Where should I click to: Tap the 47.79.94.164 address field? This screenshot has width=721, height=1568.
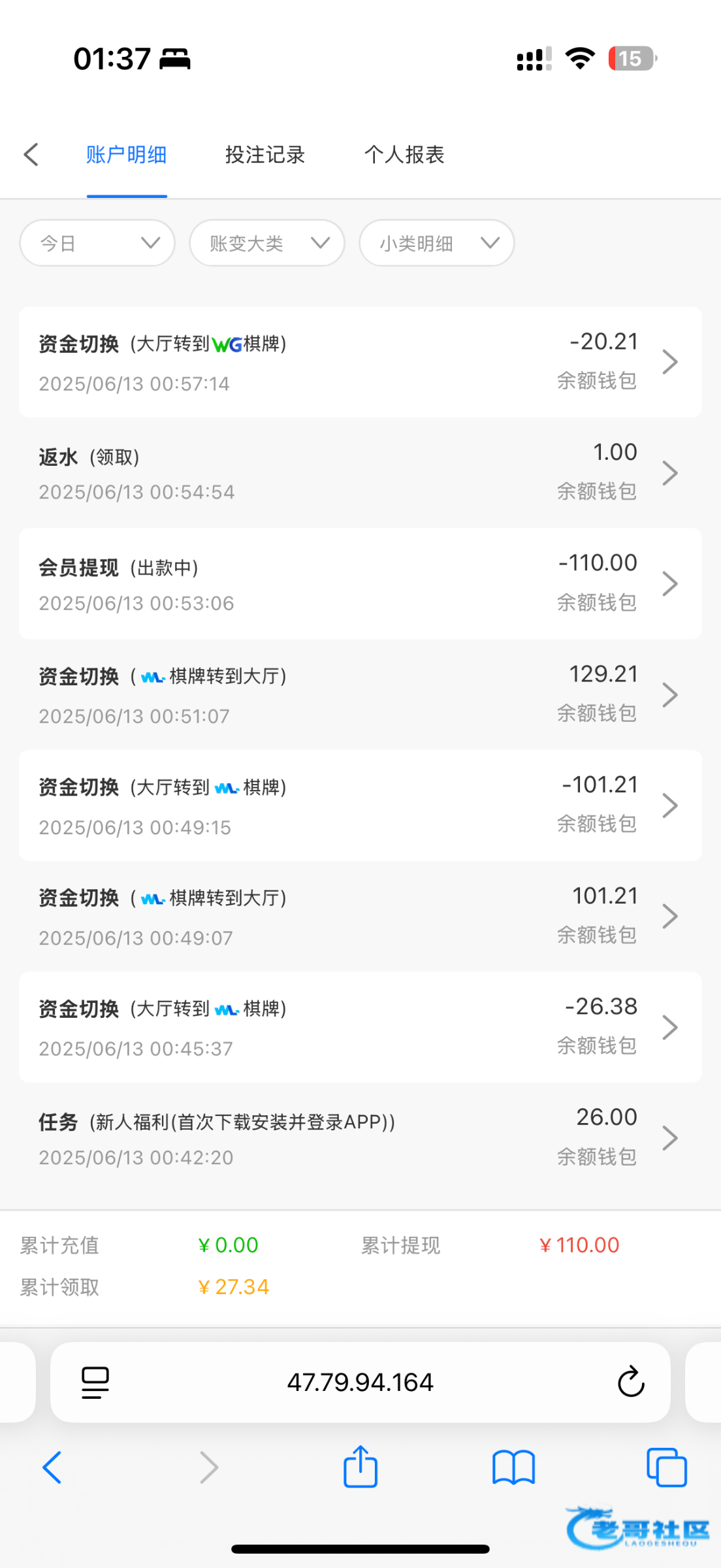pos(360,1382)
